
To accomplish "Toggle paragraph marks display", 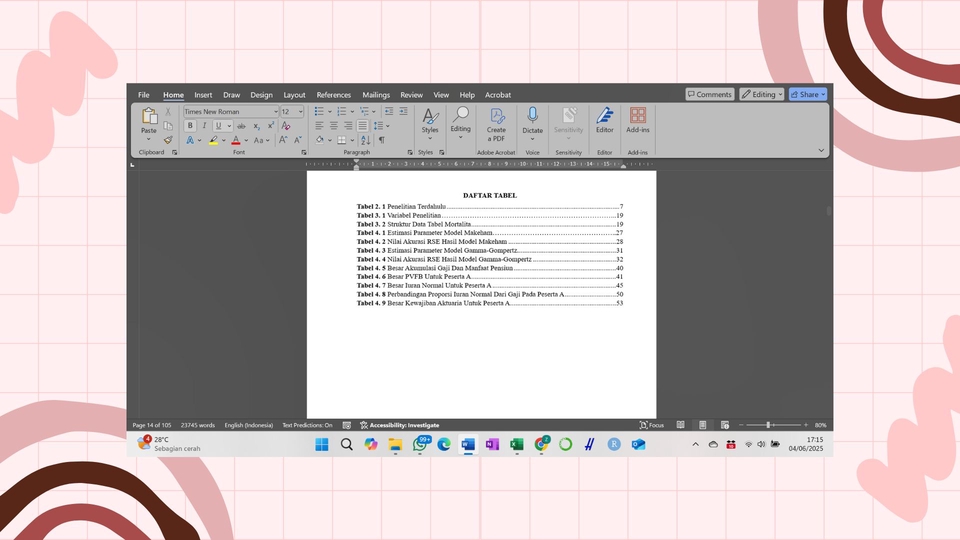I will [382, 140].
